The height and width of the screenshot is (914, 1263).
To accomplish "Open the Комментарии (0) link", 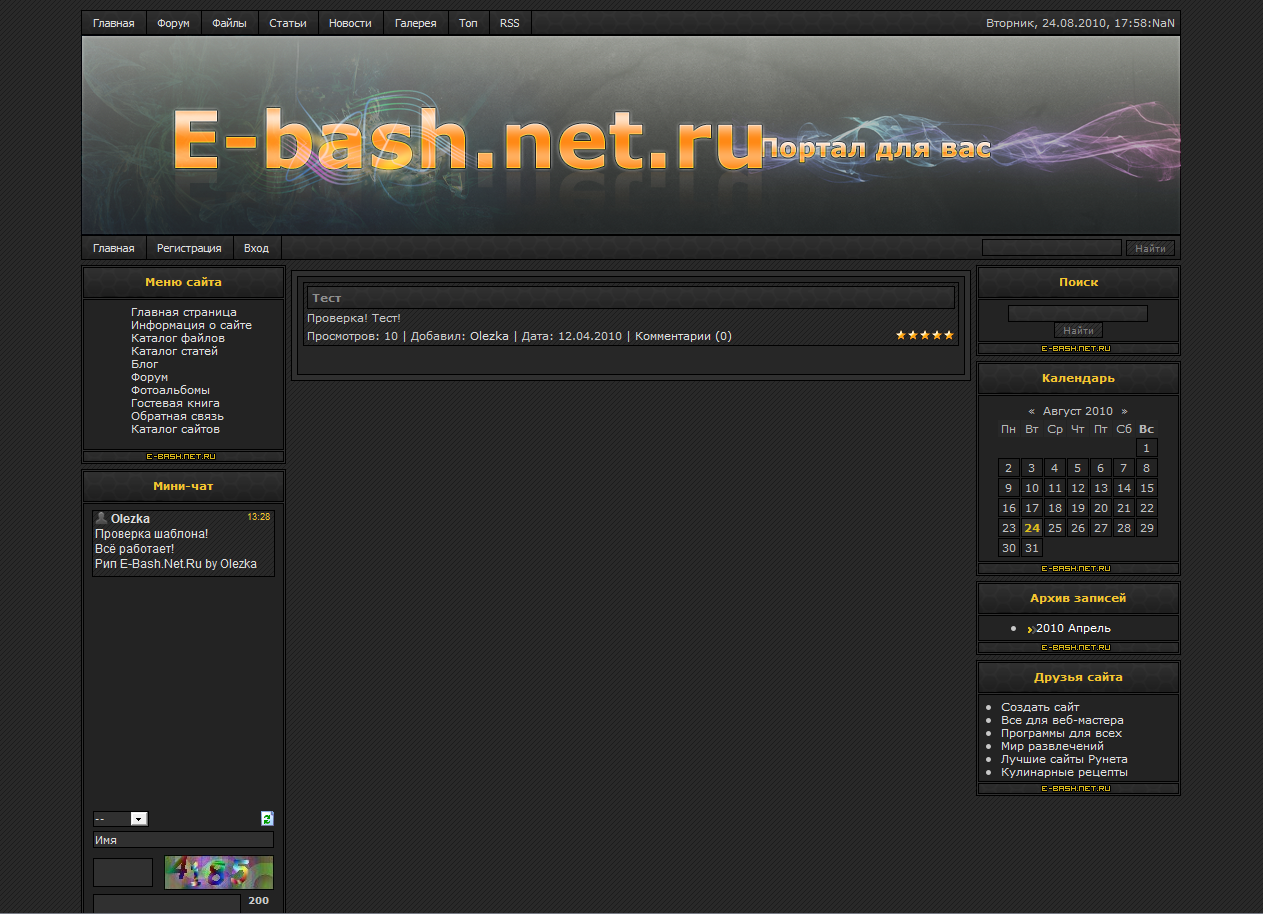I will (x=683, y=336).
